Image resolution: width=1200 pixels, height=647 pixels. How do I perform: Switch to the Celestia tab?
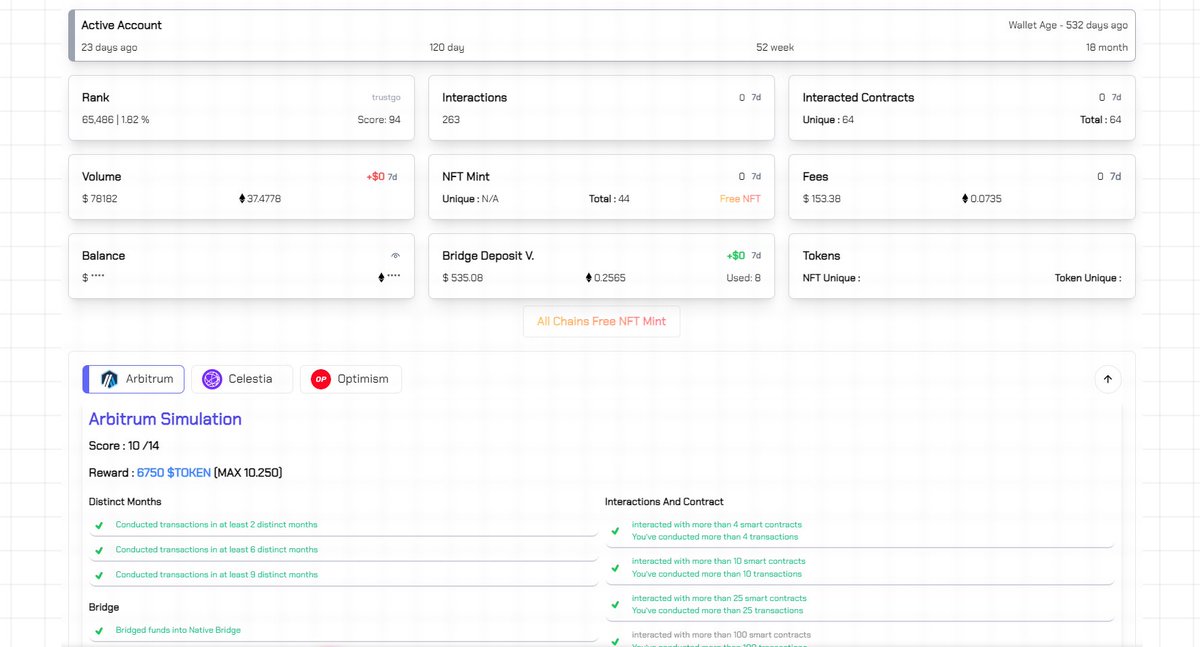tap(242, 379)
